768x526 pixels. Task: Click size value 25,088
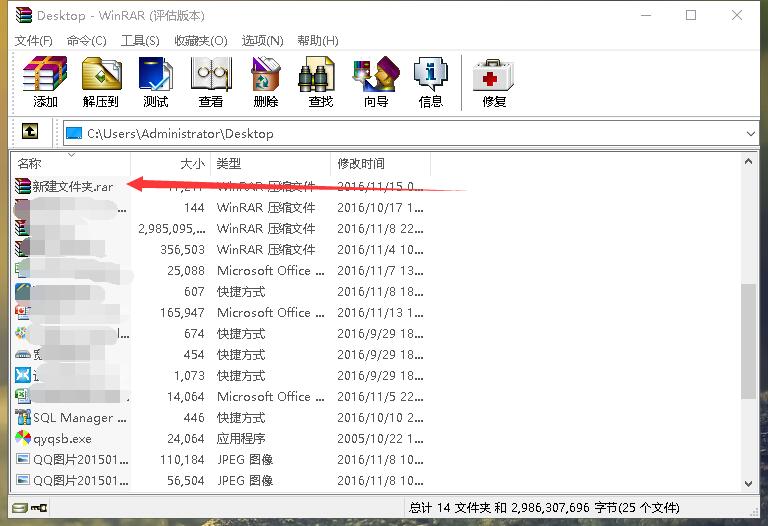186,271
